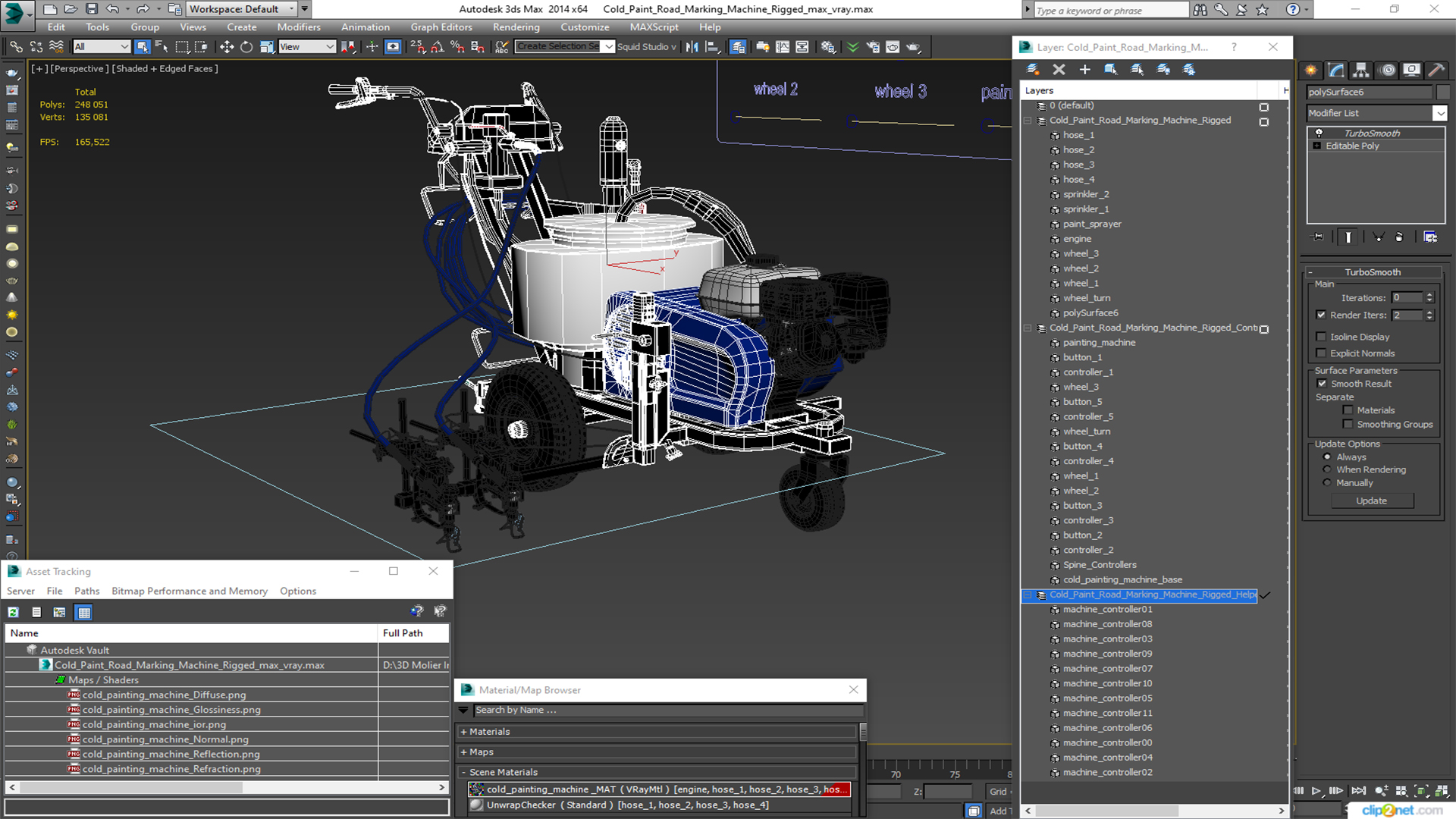
Task: Open the Modifier List dropdown
Action: click(x=1439, y=113)
